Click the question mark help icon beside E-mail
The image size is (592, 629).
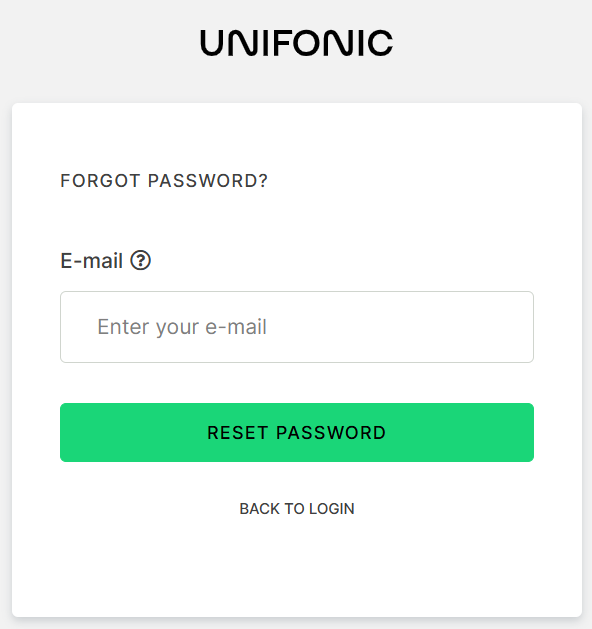click(140, 260)
